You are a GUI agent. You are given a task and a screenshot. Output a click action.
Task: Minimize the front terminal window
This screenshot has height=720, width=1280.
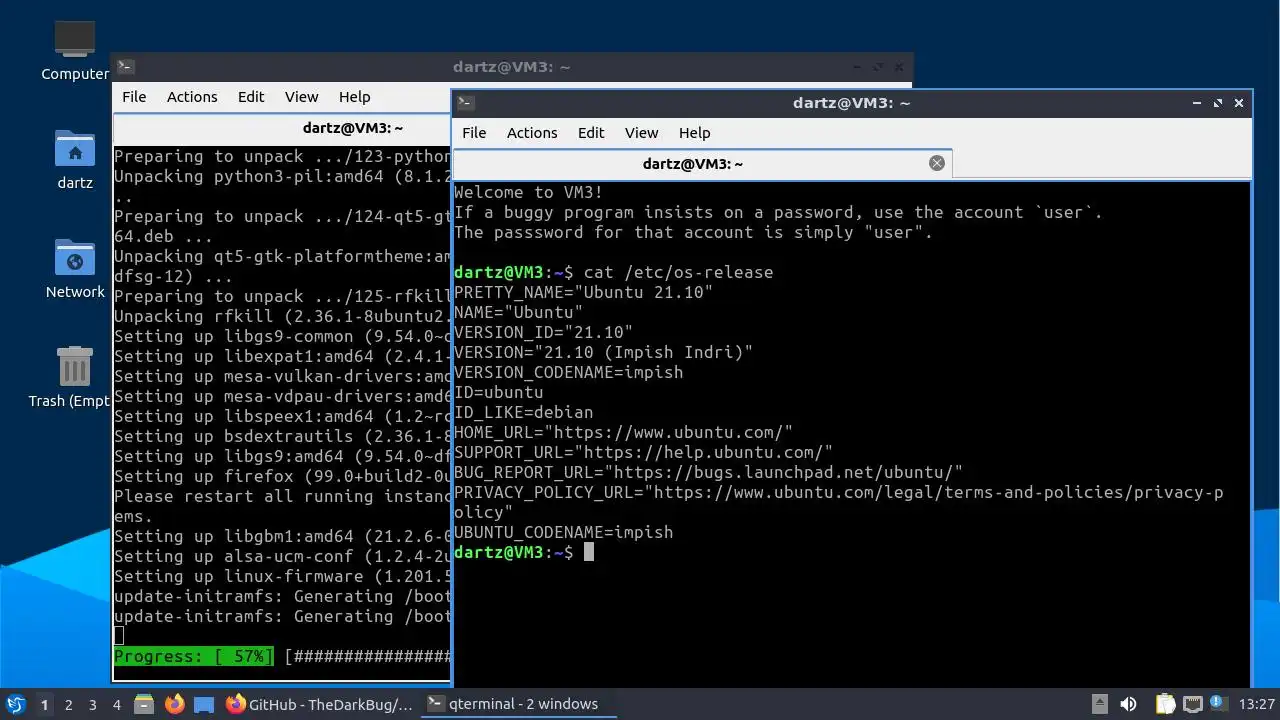1197,103
